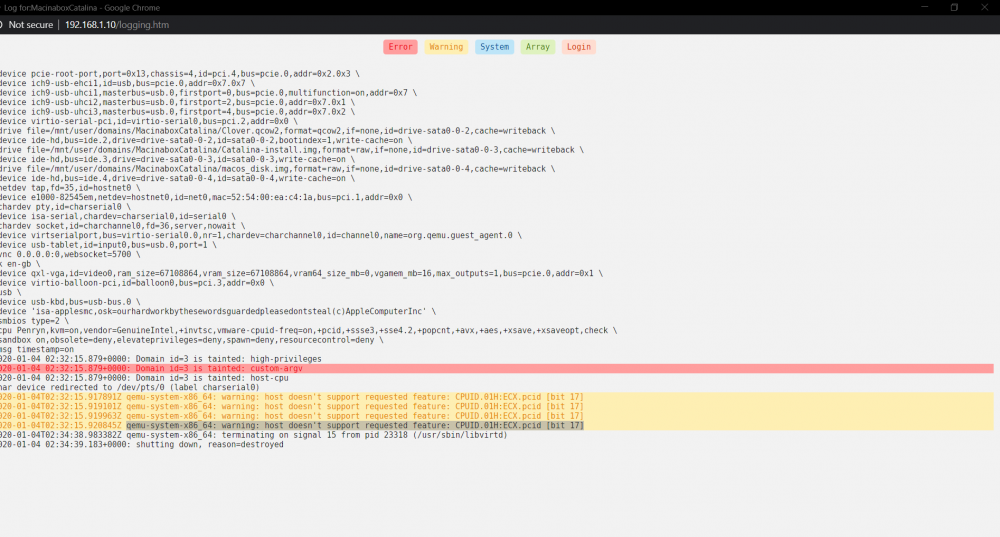Click the 'vnc 0.0.0.0:0,websocket=5700' line
The image size is (1000, 537).
[70, 254]
